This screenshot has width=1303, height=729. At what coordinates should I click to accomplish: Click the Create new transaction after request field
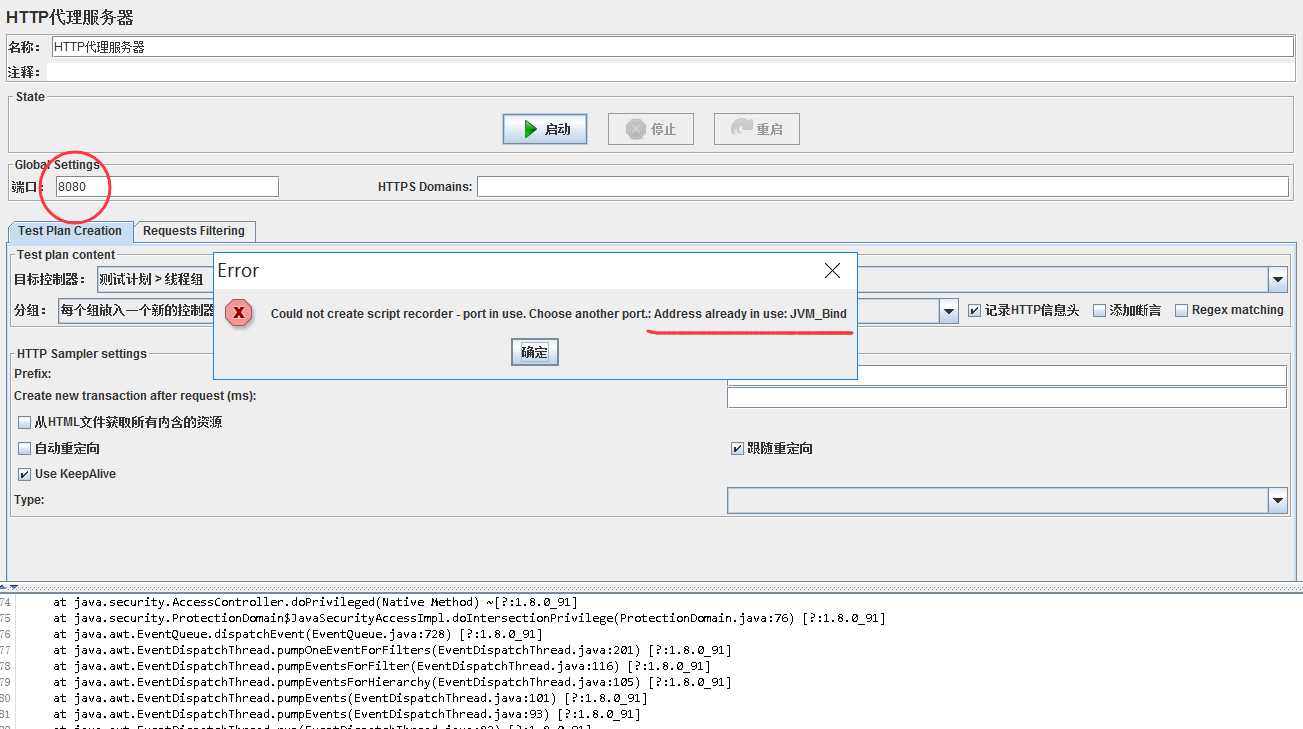[1007, 397]
